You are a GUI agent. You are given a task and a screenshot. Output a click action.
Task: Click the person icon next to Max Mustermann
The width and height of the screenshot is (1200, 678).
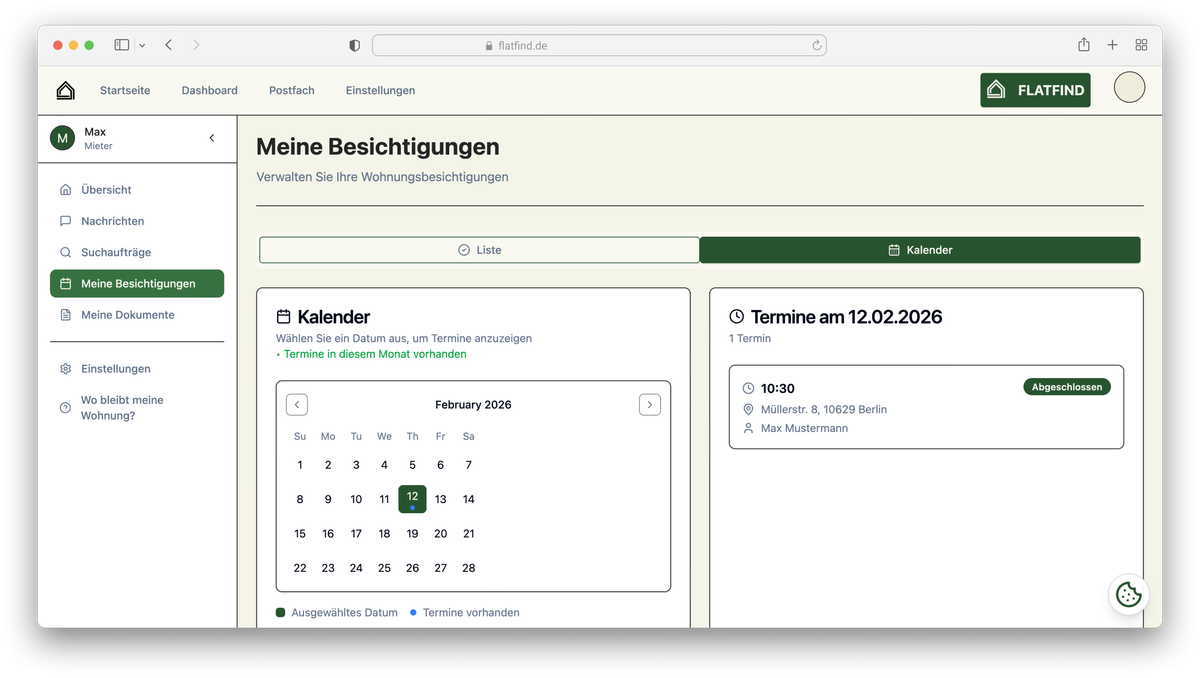click(748, 428)
